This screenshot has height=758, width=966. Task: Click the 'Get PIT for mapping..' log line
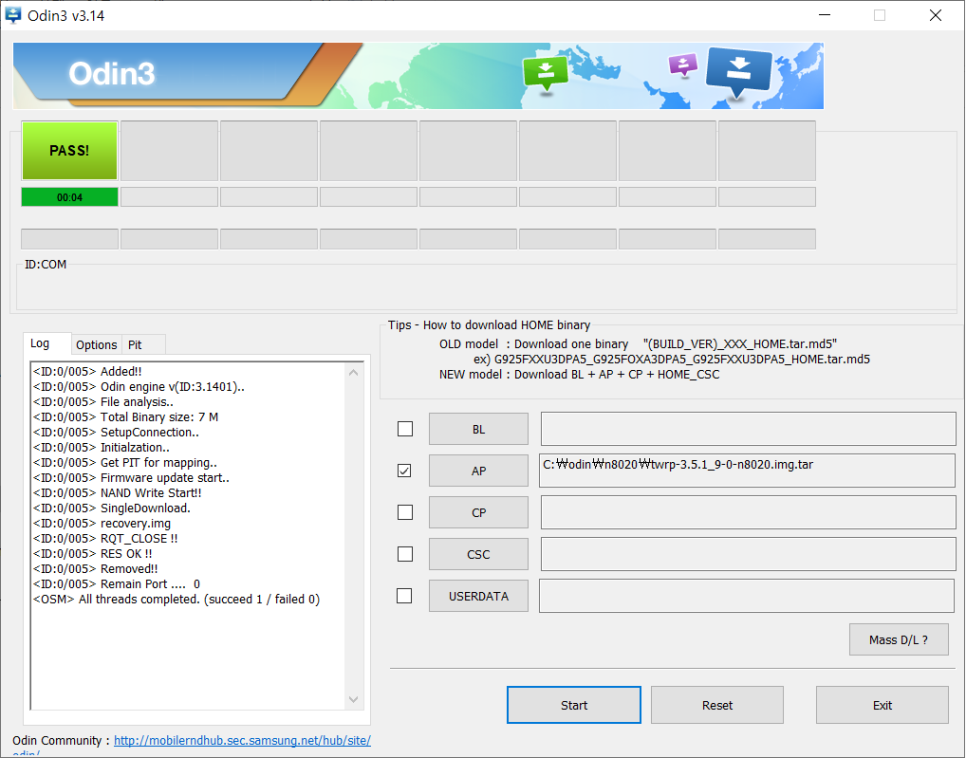pyautogui.click(x=125, y=463)
